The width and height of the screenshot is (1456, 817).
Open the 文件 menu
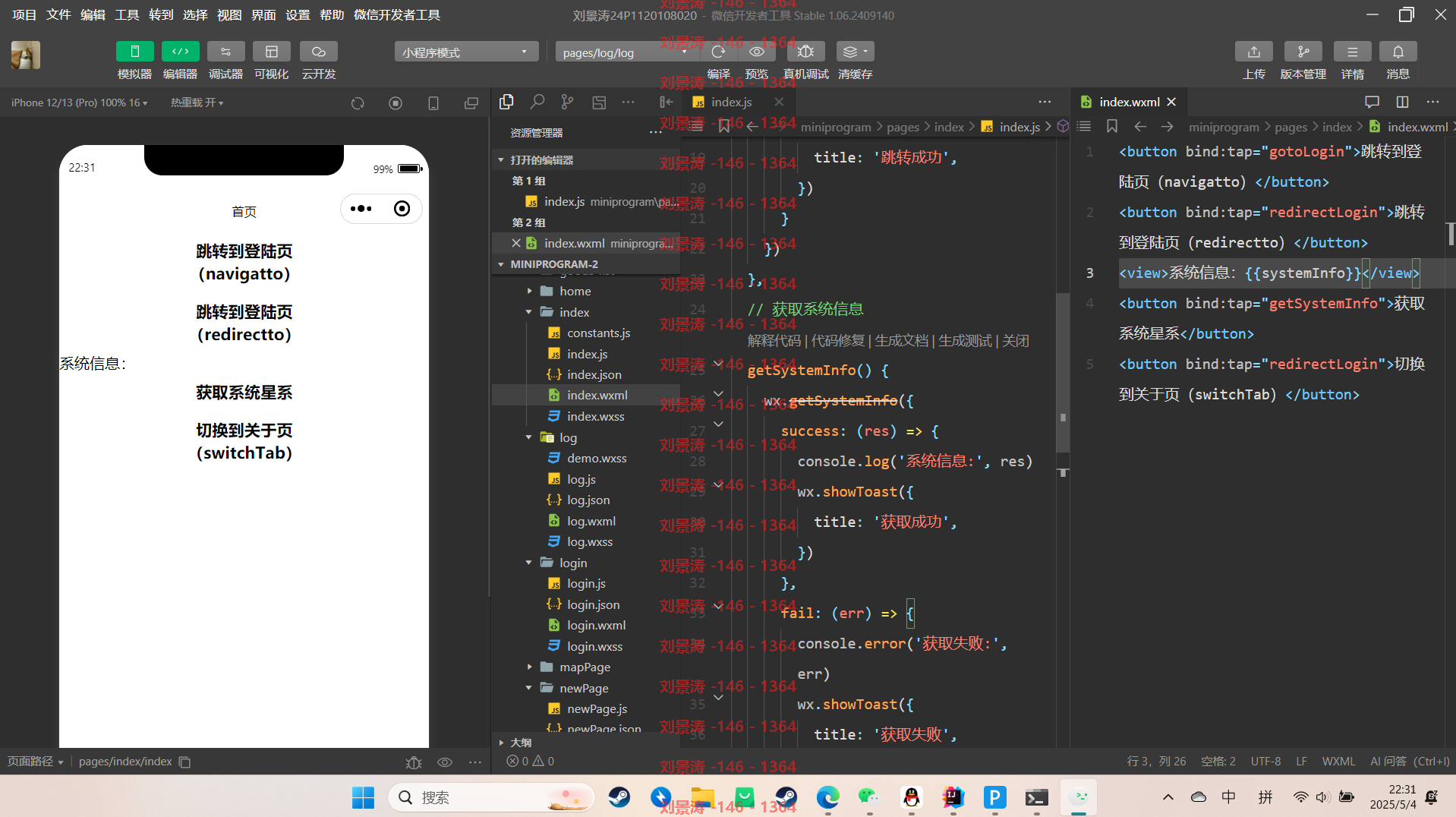click(58, 14)
